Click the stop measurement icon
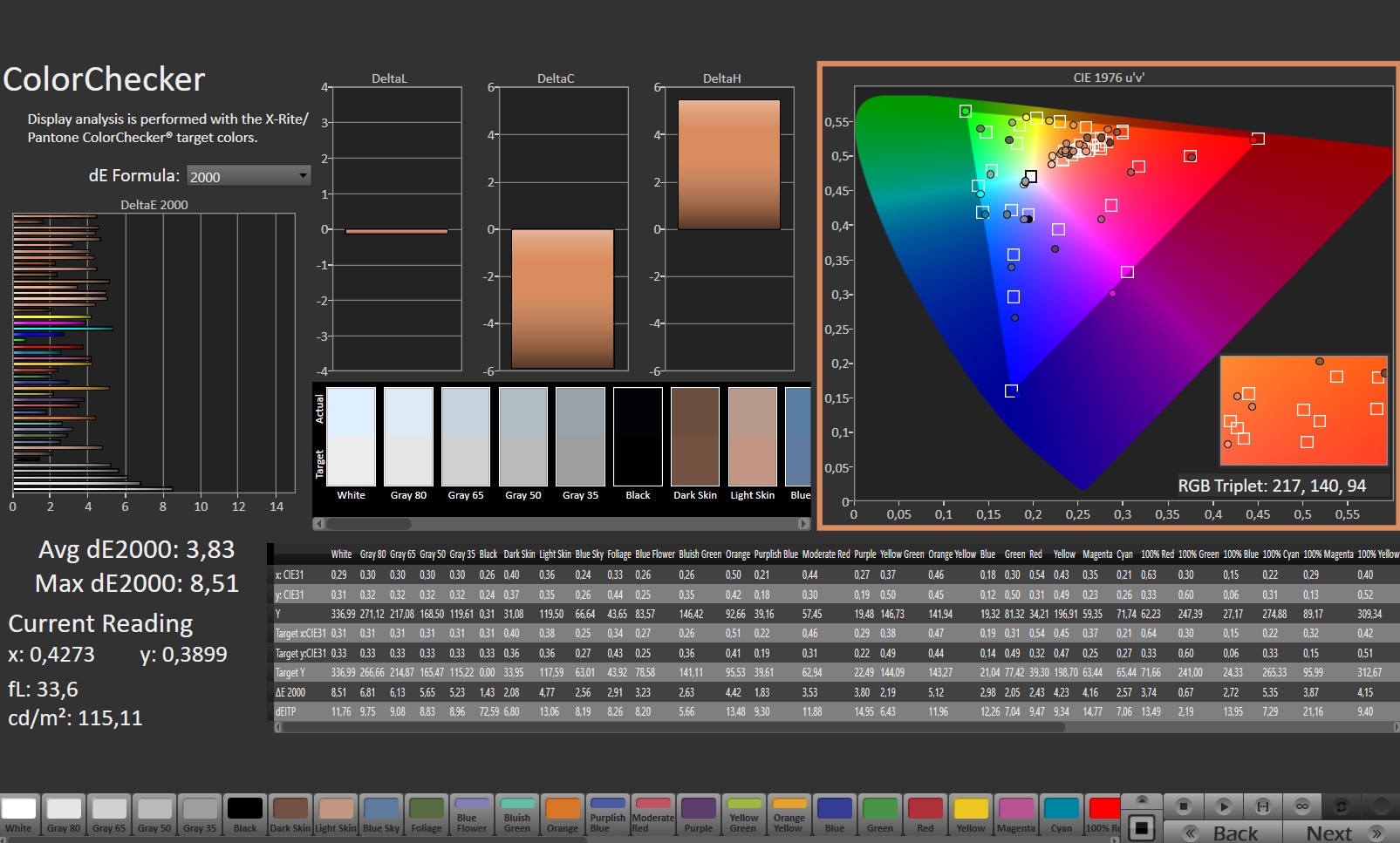Screen dimensions: 1400x843 click(x=1184, y=806)
